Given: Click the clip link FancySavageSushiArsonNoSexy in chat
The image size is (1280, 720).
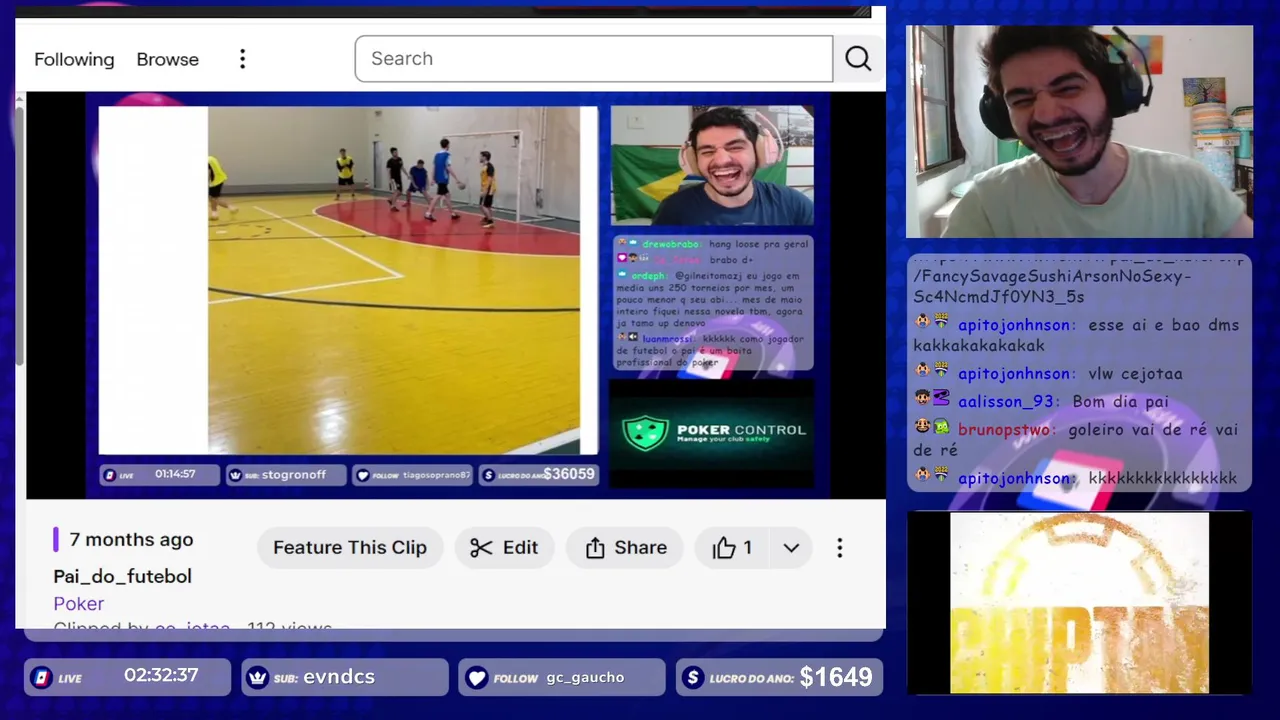Looking at the screenshot, I should (1052, 286).
